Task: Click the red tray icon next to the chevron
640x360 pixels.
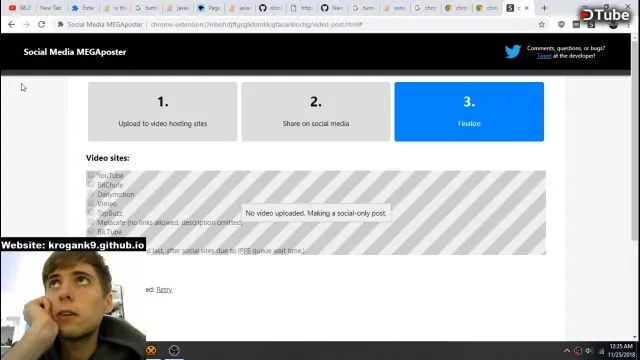Action: click(x=578, y=351)
